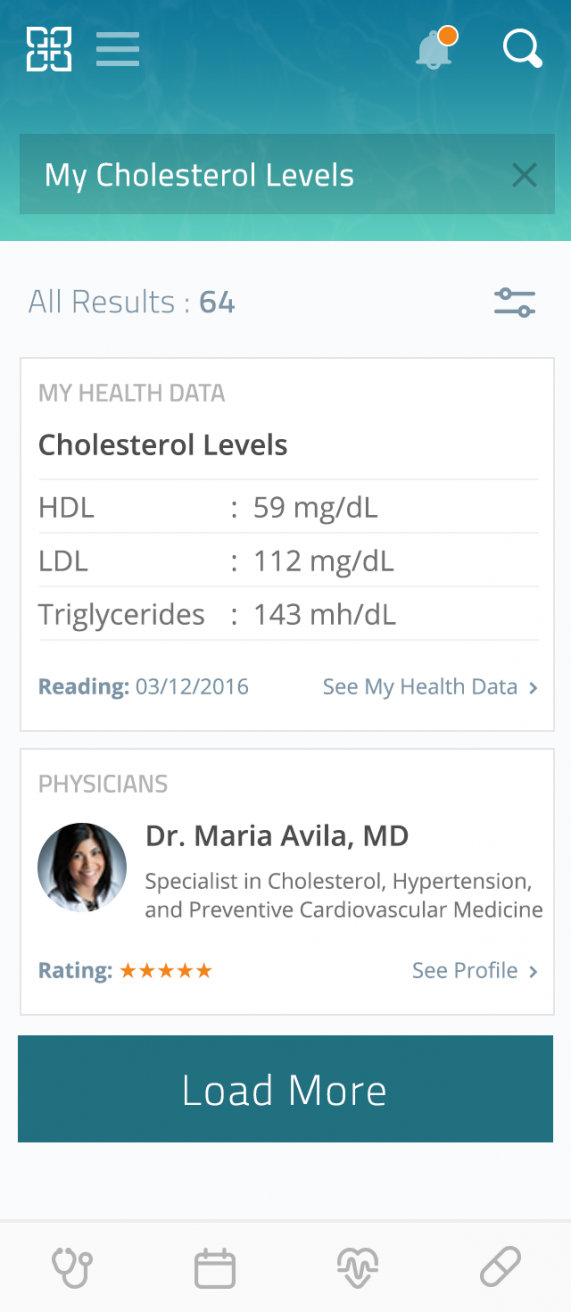Open the pill medications tab
This screenshot has height=1312, width=571.
click(500, 1269)
